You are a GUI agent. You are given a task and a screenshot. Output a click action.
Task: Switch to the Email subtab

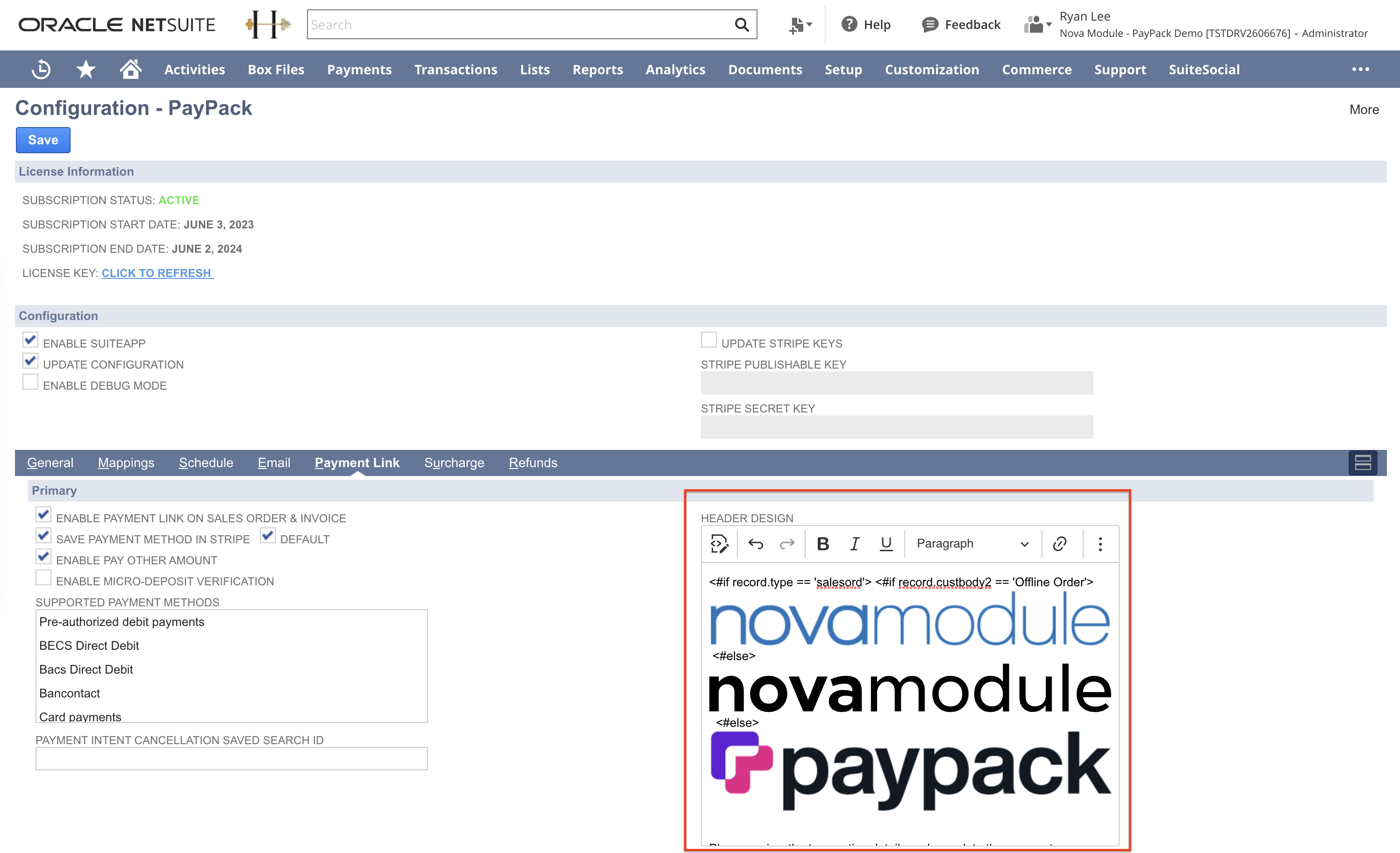tap(274, 463)
